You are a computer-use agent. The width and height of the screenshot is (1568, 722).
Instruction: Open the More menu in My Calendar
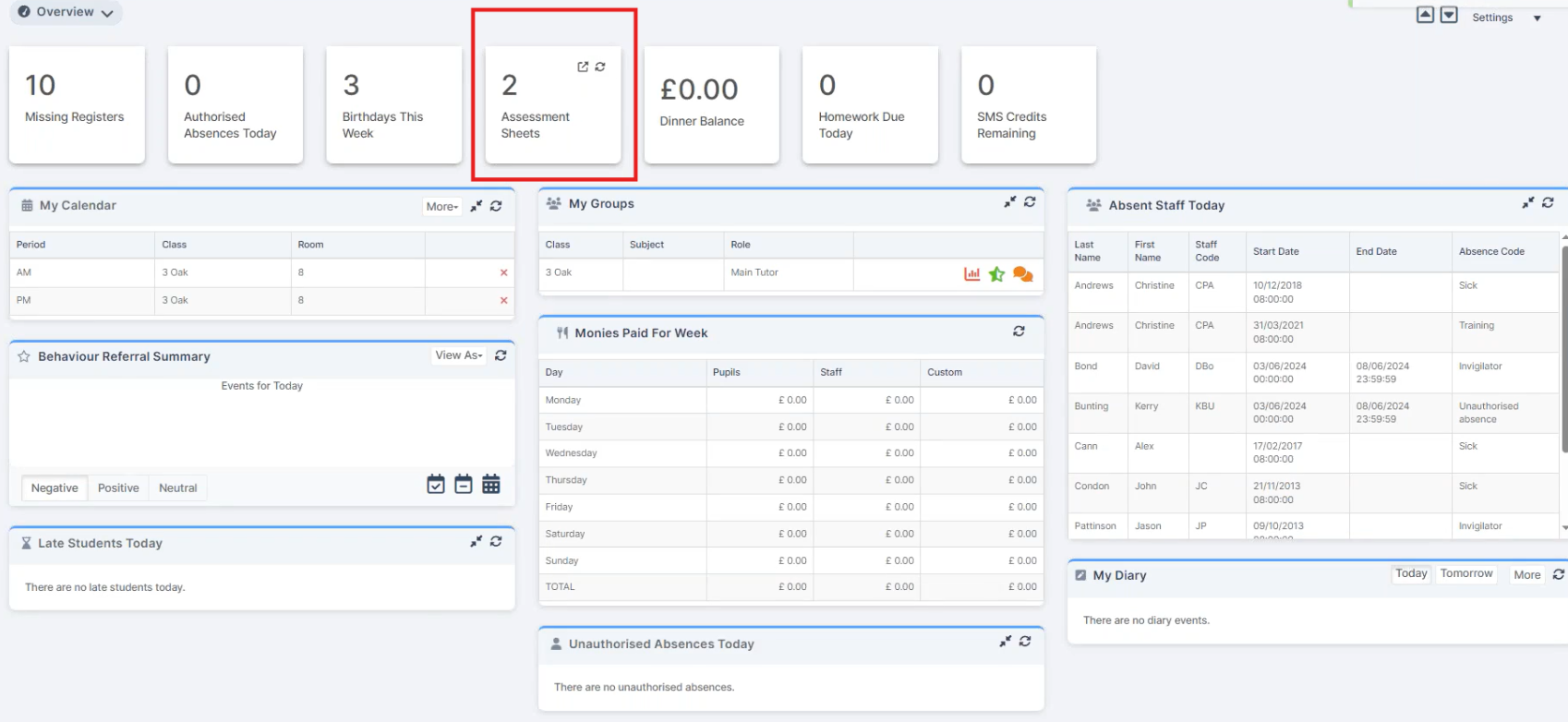click(x=441, y=207)
